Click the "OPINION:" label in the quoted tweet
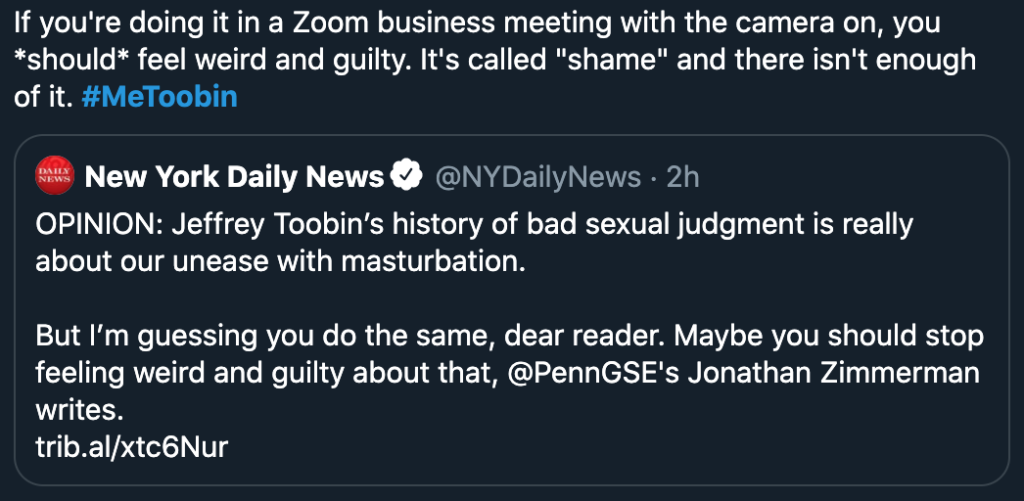This screenshot has height=501, width=1024. click(x=99, y=225)
